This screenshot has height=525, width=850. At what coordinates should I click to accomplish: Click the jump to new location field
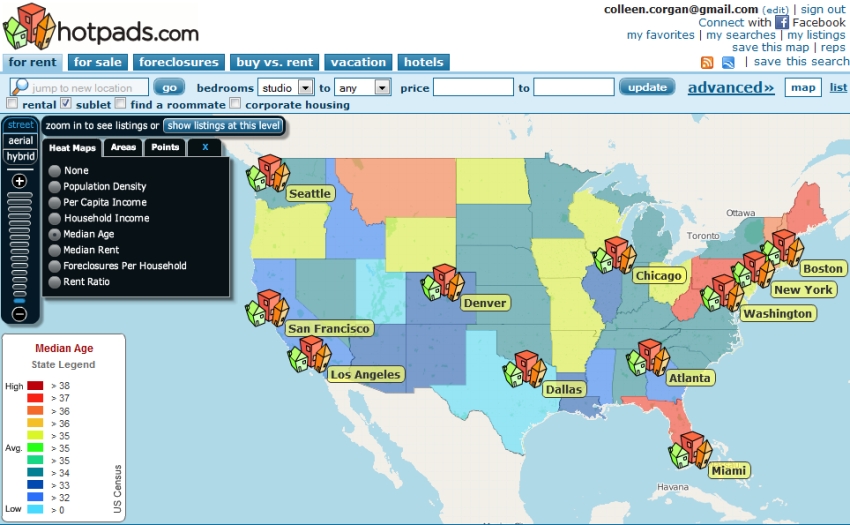coord(79,87)
